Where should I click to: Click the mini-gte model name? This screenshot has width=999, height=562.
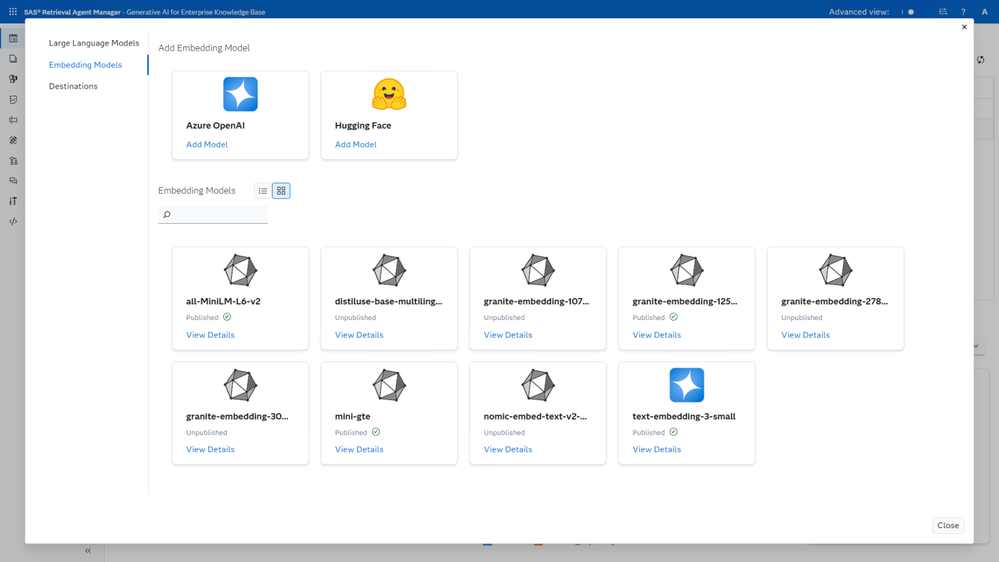click(352, 417)
